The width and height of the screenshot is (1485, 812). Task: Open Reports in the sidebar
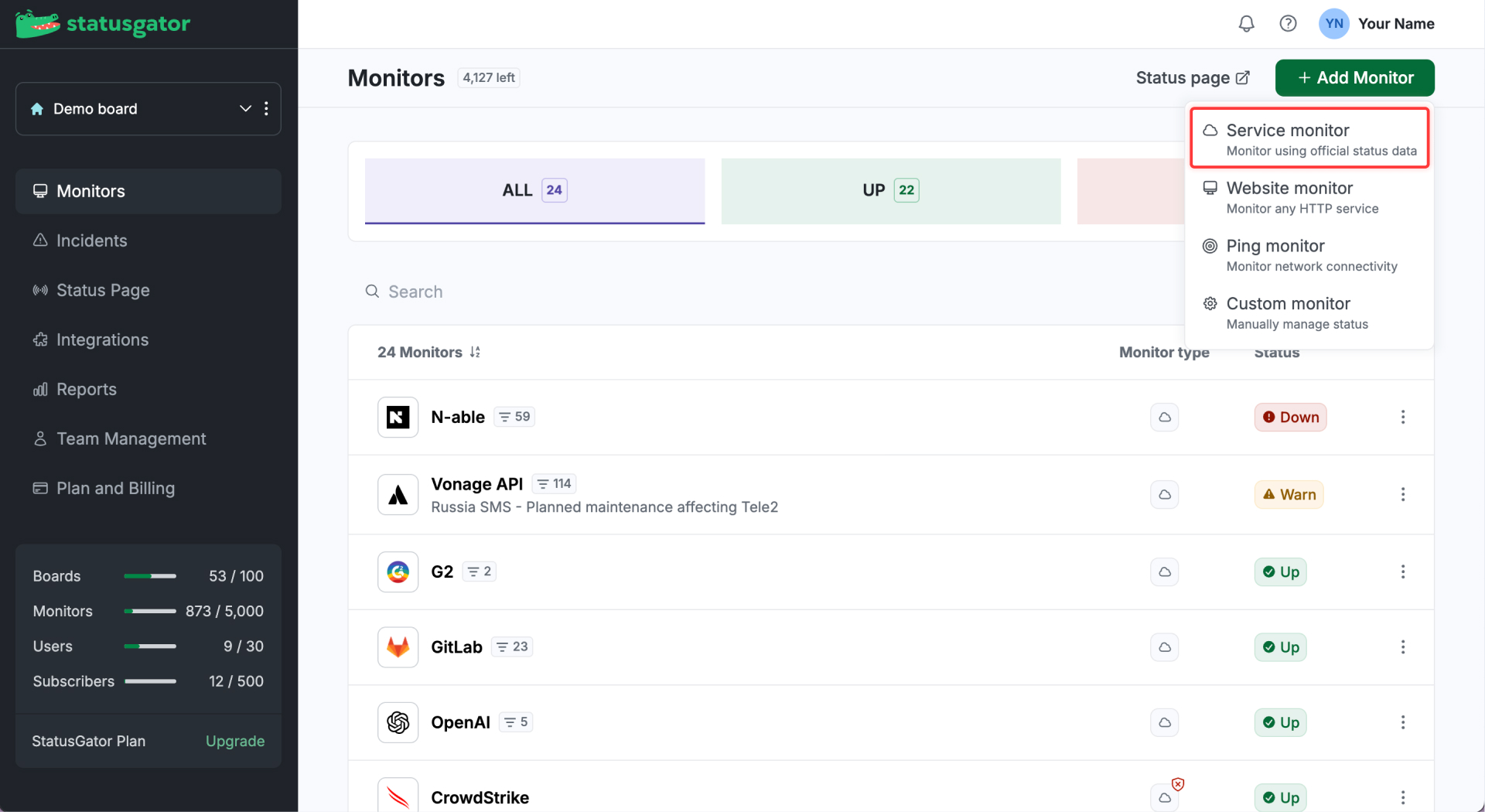(148, 389)
